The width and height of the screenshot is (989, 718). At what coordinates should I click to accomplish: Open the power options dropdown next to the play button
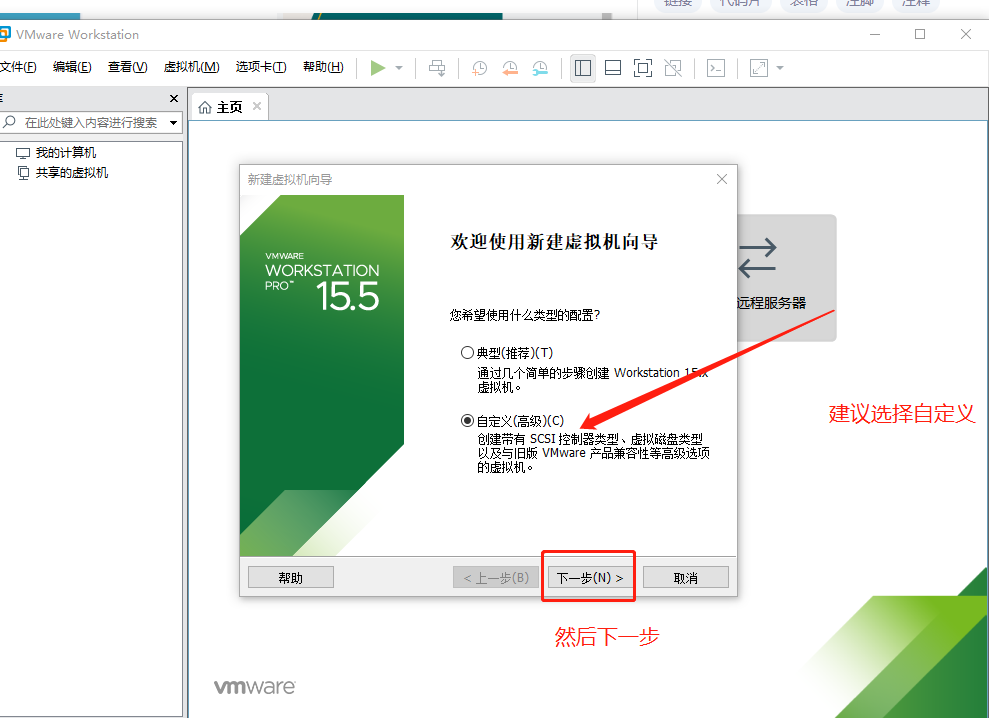coord(399,68)
